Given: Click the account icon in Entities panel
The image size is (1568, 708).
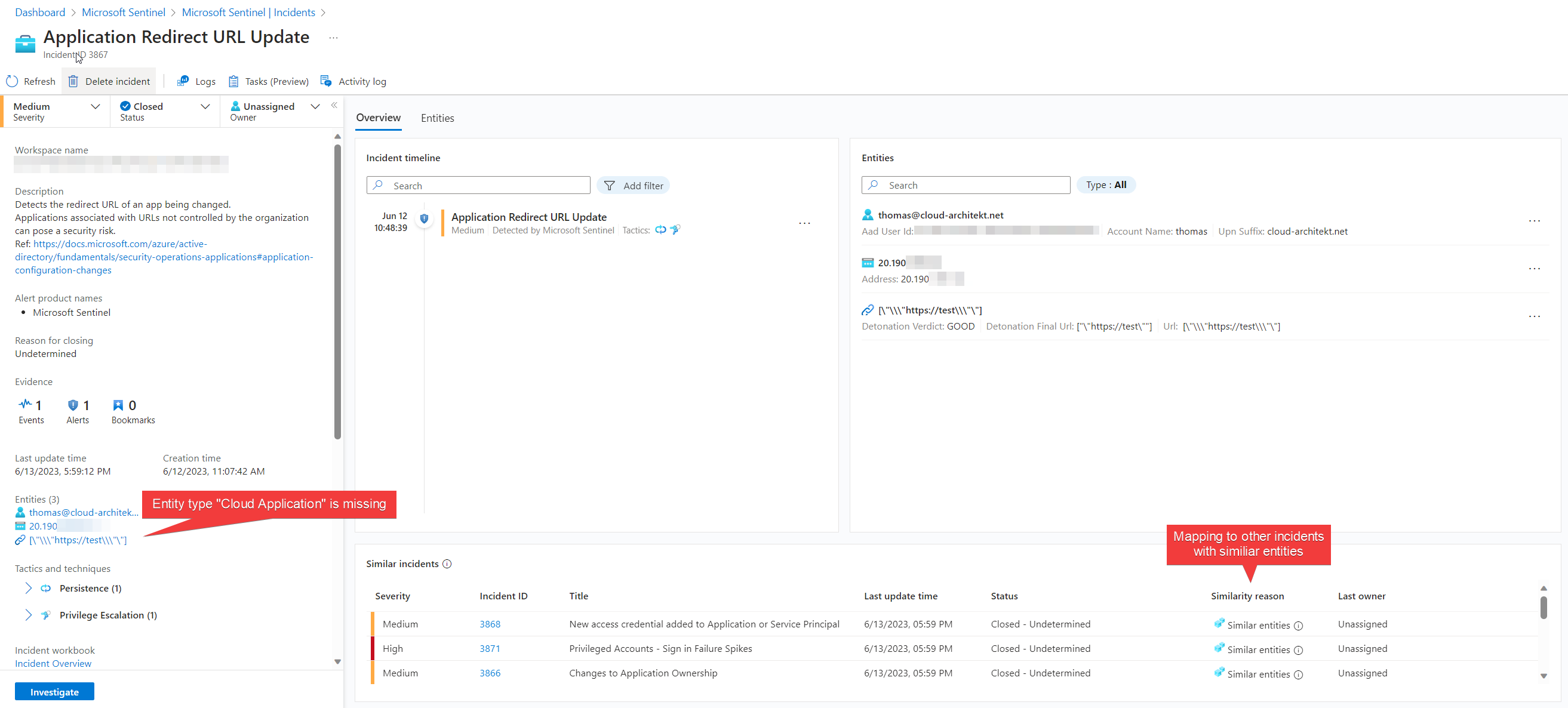Looking at the screenshot, I should coord(868,215).
